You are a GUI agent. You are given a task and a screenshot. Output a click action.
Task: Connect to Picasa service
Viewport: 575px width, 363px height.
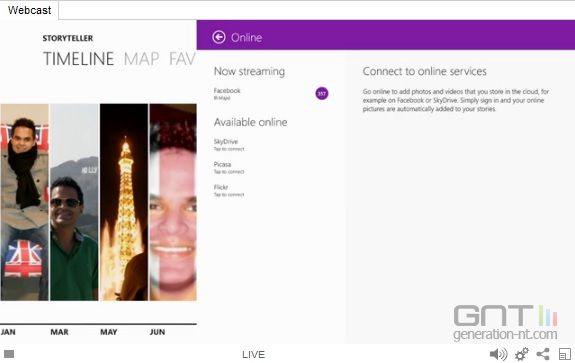[229, 168]
